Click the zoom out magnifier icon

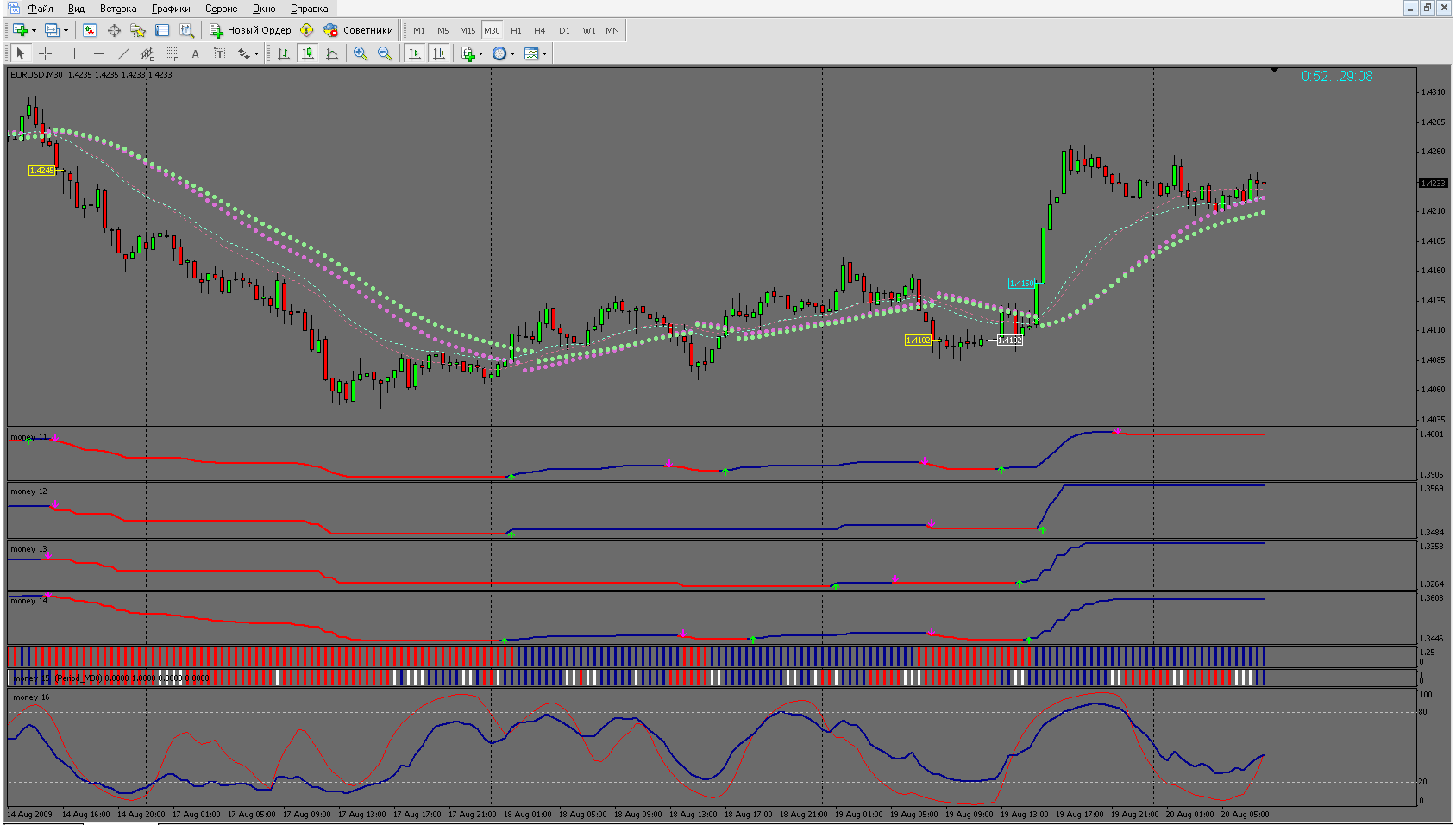pyautogui.click(x=385, y=53)
